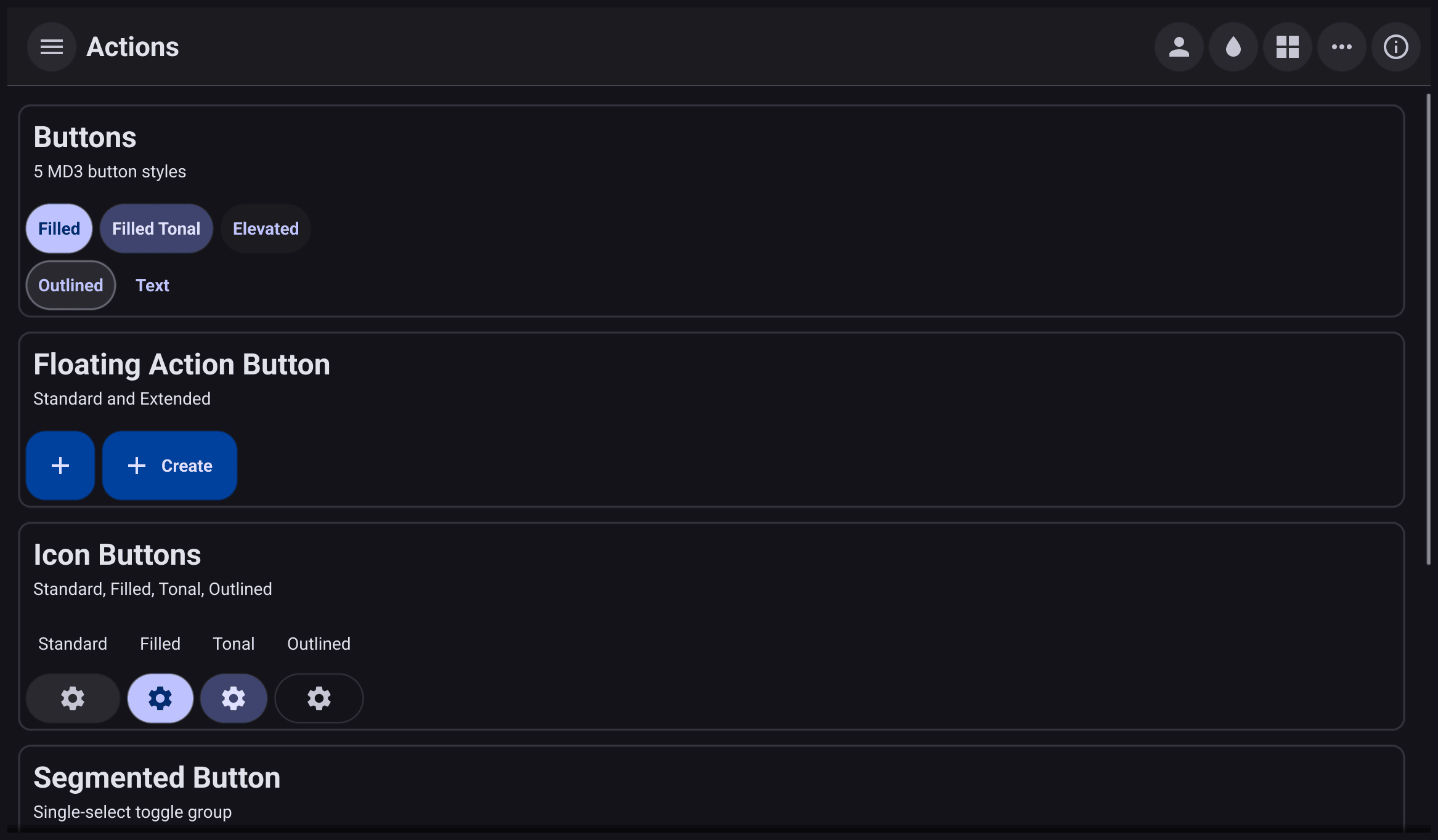The width and height of the screenshot is (1438, 840).
Task: Select the Filled Tonal button
Action: [x=156, y=228]
